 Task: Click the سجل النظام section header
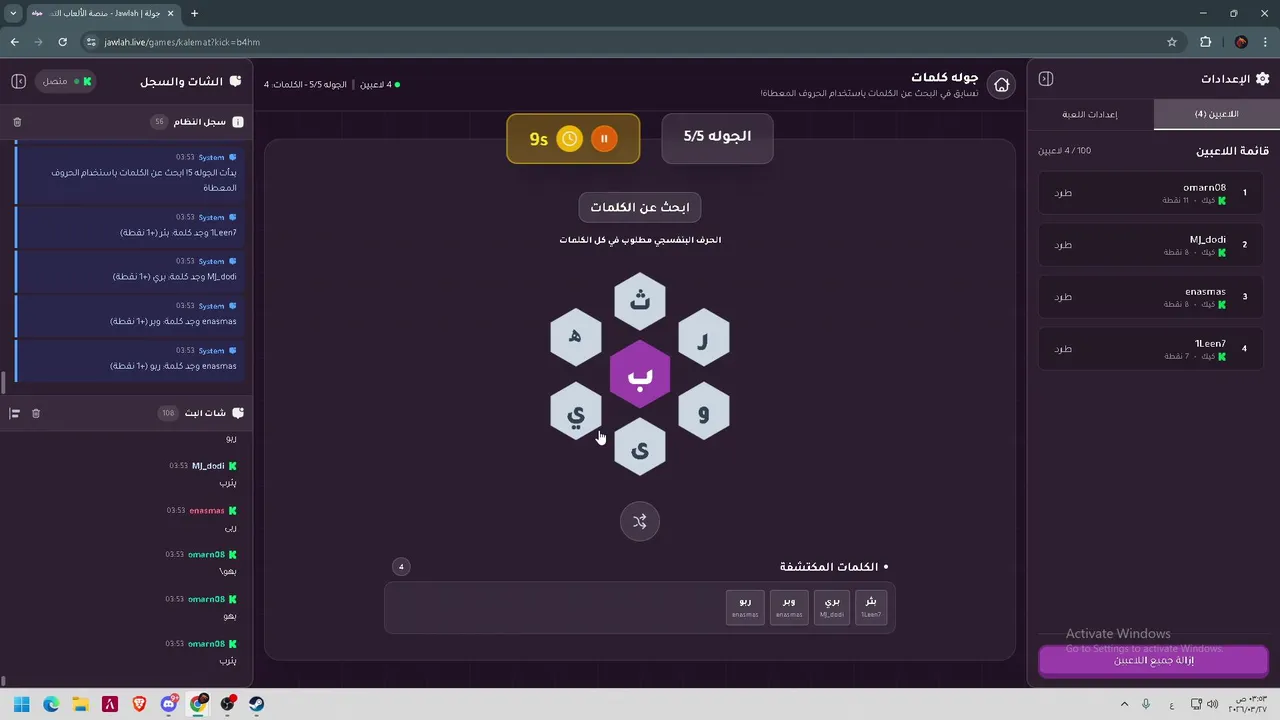[200, 122]
